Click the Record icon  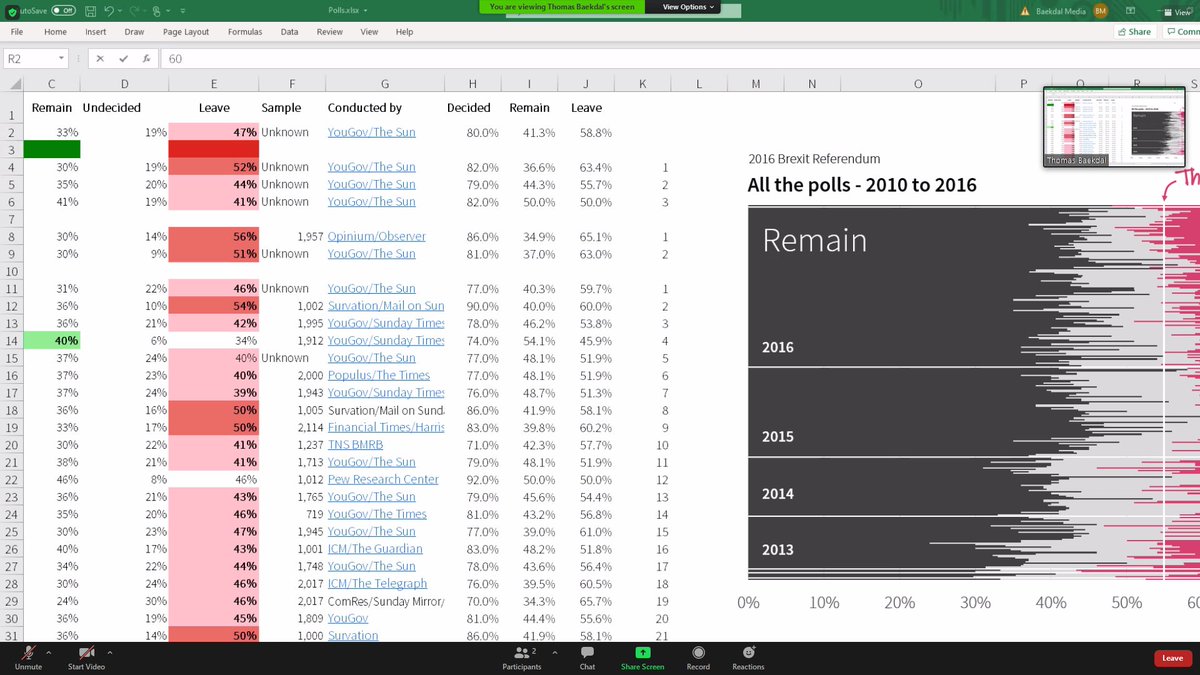[x=698, y=652]
